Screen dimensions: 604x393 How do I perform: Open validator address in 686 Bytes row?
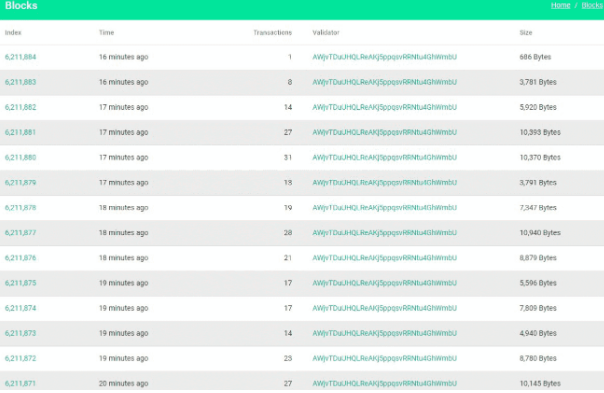tap(384, 57)
